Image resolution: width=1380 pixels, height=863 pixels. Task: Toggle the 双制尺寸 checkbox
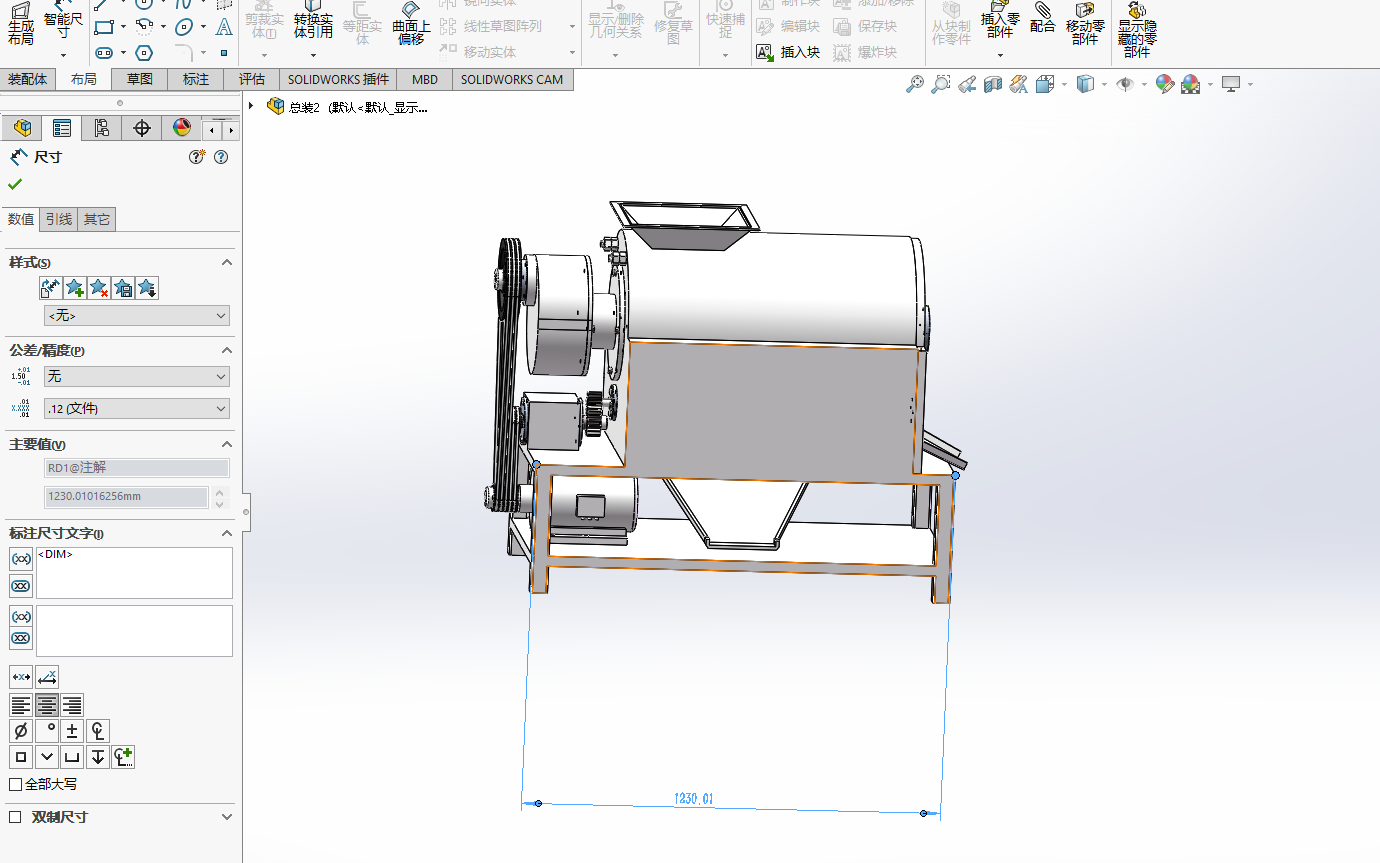[15, 817]
